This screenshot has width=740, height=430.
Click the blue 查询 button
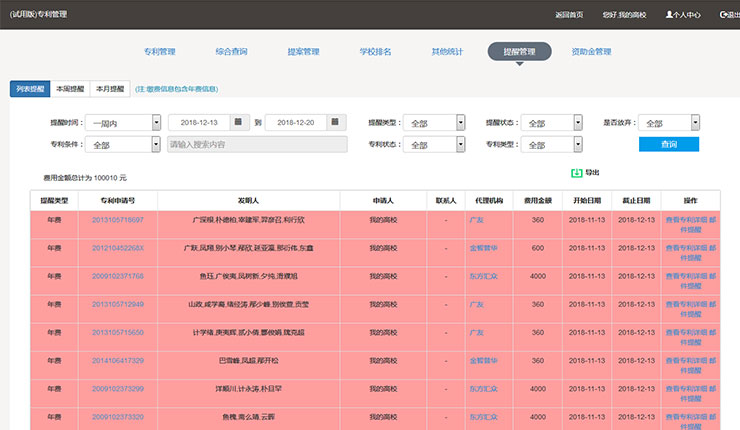[668, 144]
